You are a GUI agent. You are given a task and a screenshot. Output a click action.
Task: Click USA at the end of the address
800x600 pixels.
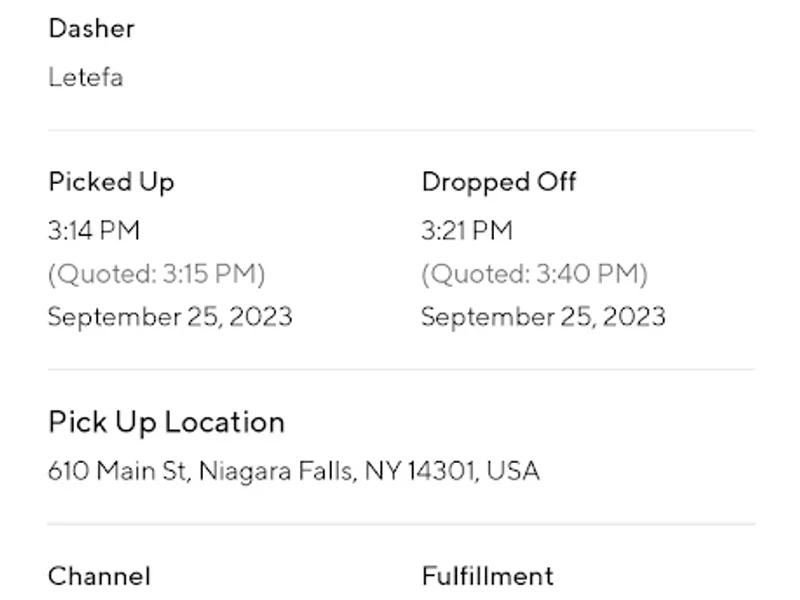513,470
